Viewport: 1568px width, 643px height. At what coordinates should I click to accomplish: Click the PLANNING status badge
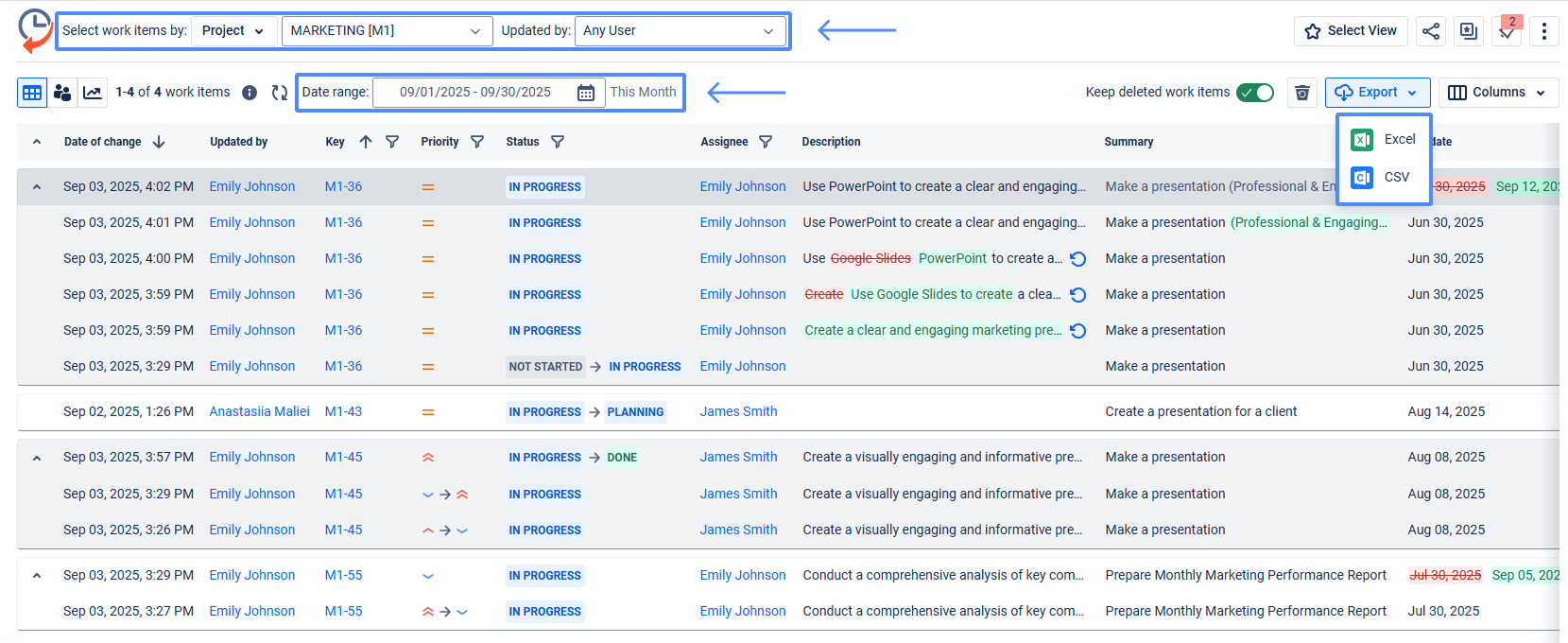click(x=636, y=412)
